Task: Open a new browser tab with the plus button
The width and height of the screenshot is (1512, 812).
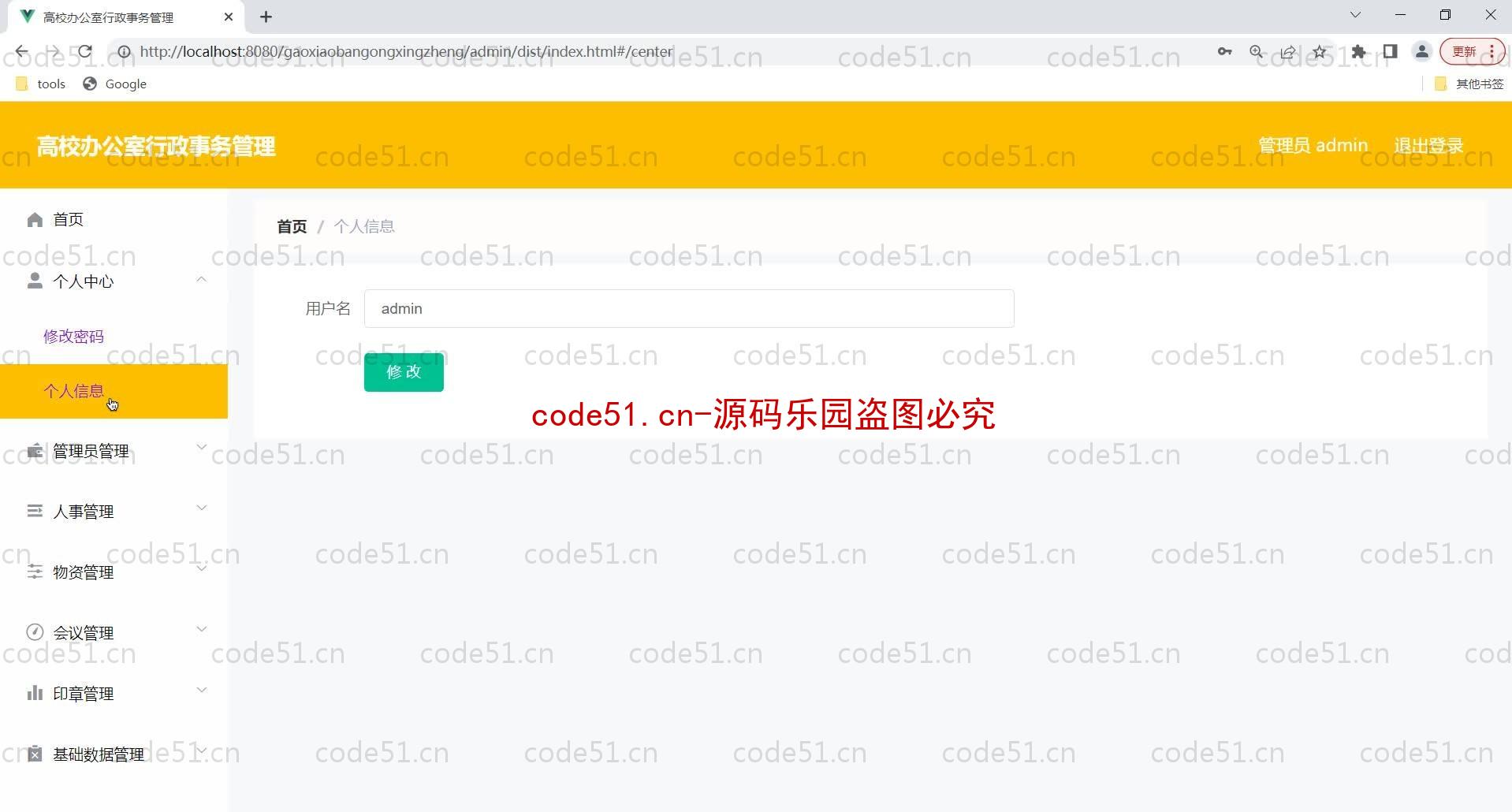Action: pos(266,17)
